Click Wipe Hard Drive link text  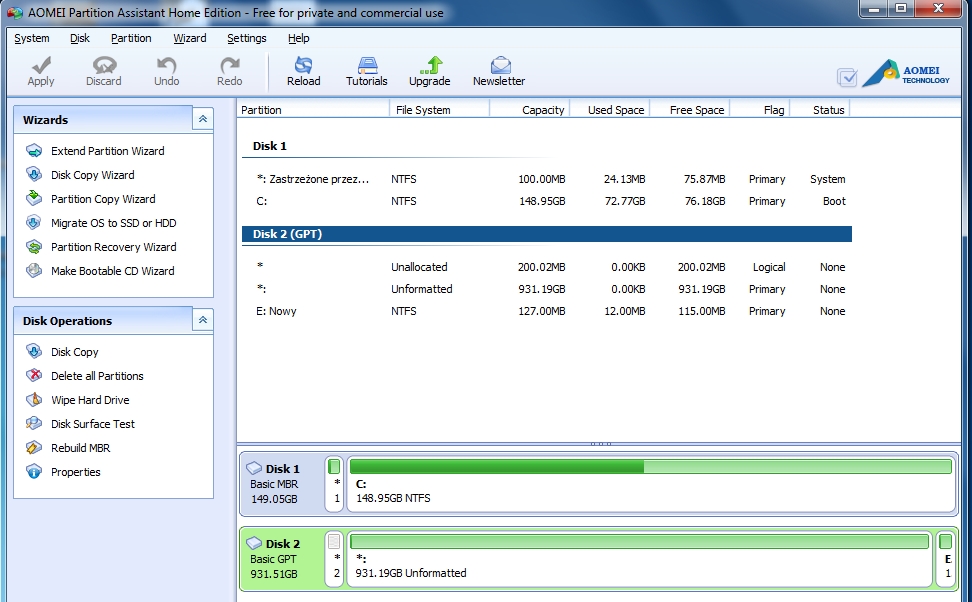click(91, 400)
